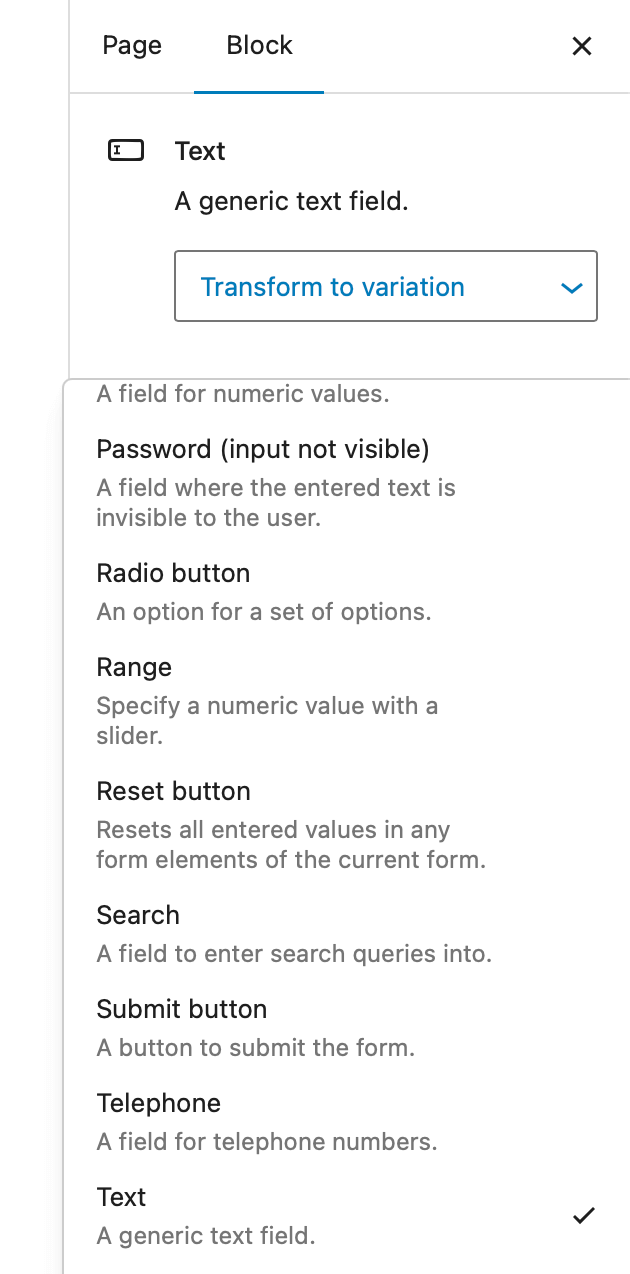Screen dimensions: 630x1274
Task: Choose the Range slider variation
Action: point(134,667)
